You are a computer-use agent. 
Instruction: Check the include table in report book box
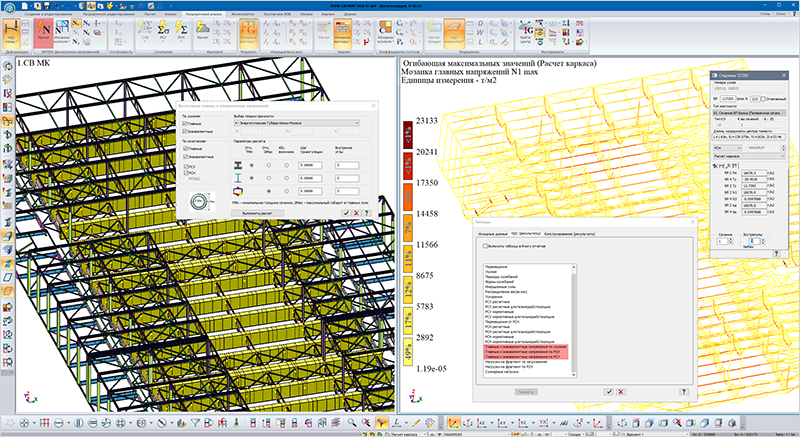[485, 246]
